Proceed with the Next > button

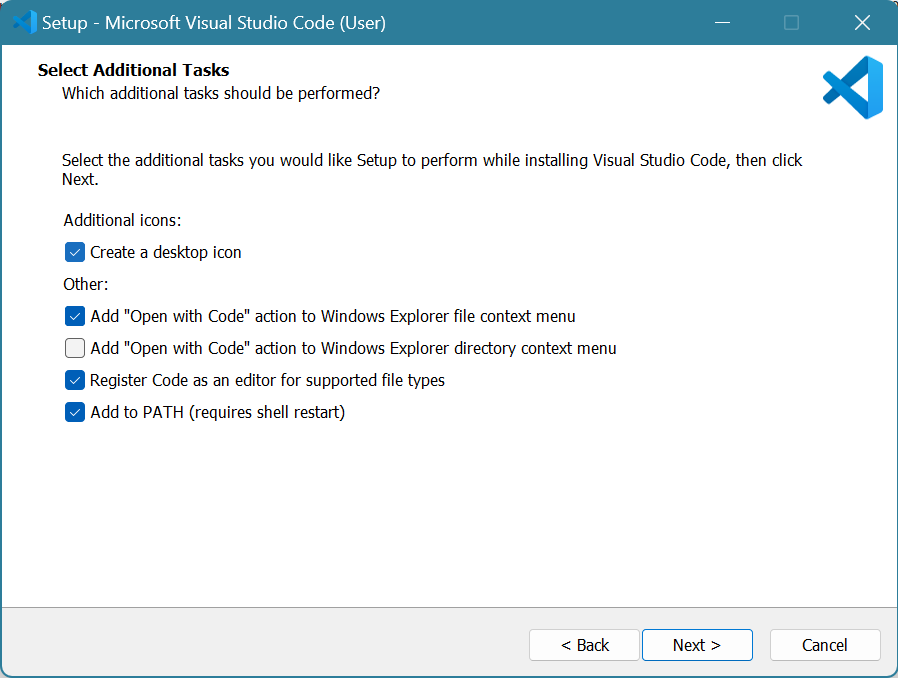pos(697,645)
